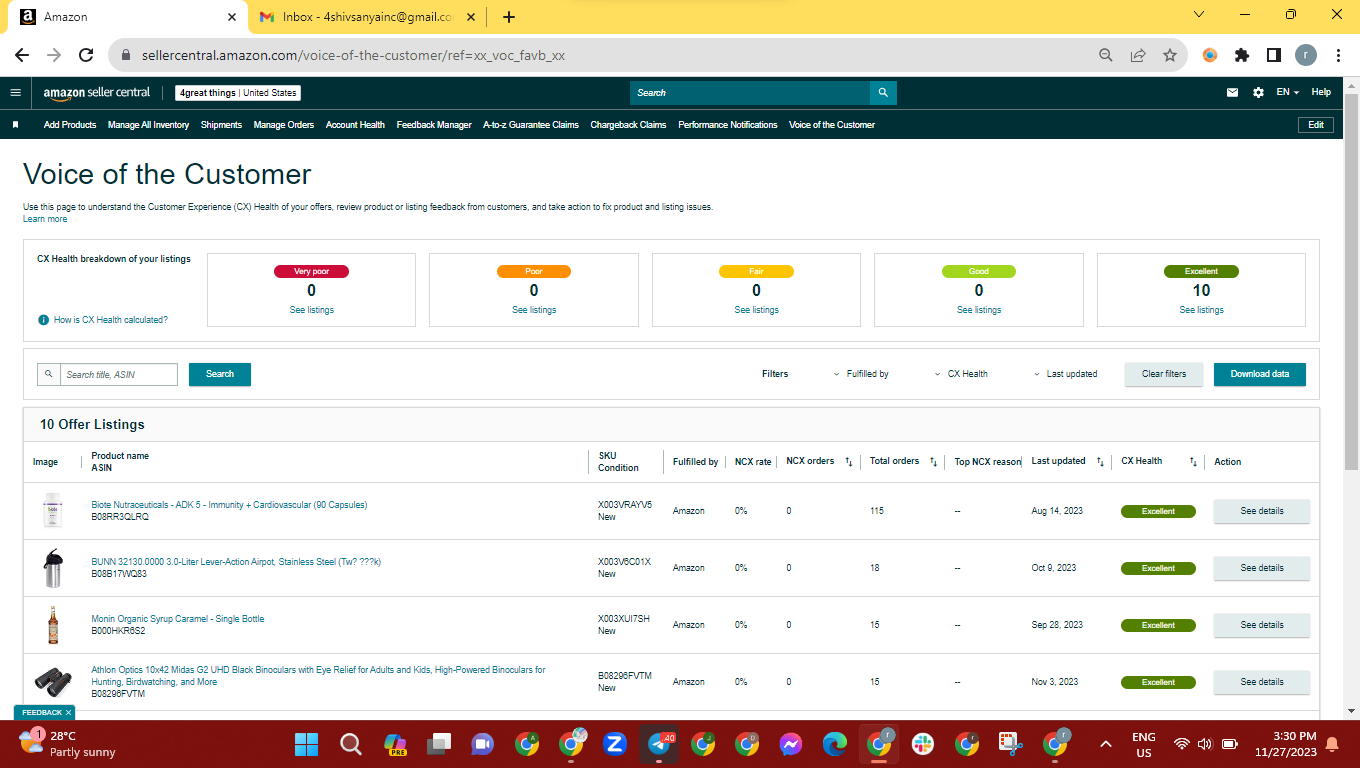This screenshot has width=1360, height=768.
Task: Open the Chrome extensions puzzle icon
Action: [1242, 56]
